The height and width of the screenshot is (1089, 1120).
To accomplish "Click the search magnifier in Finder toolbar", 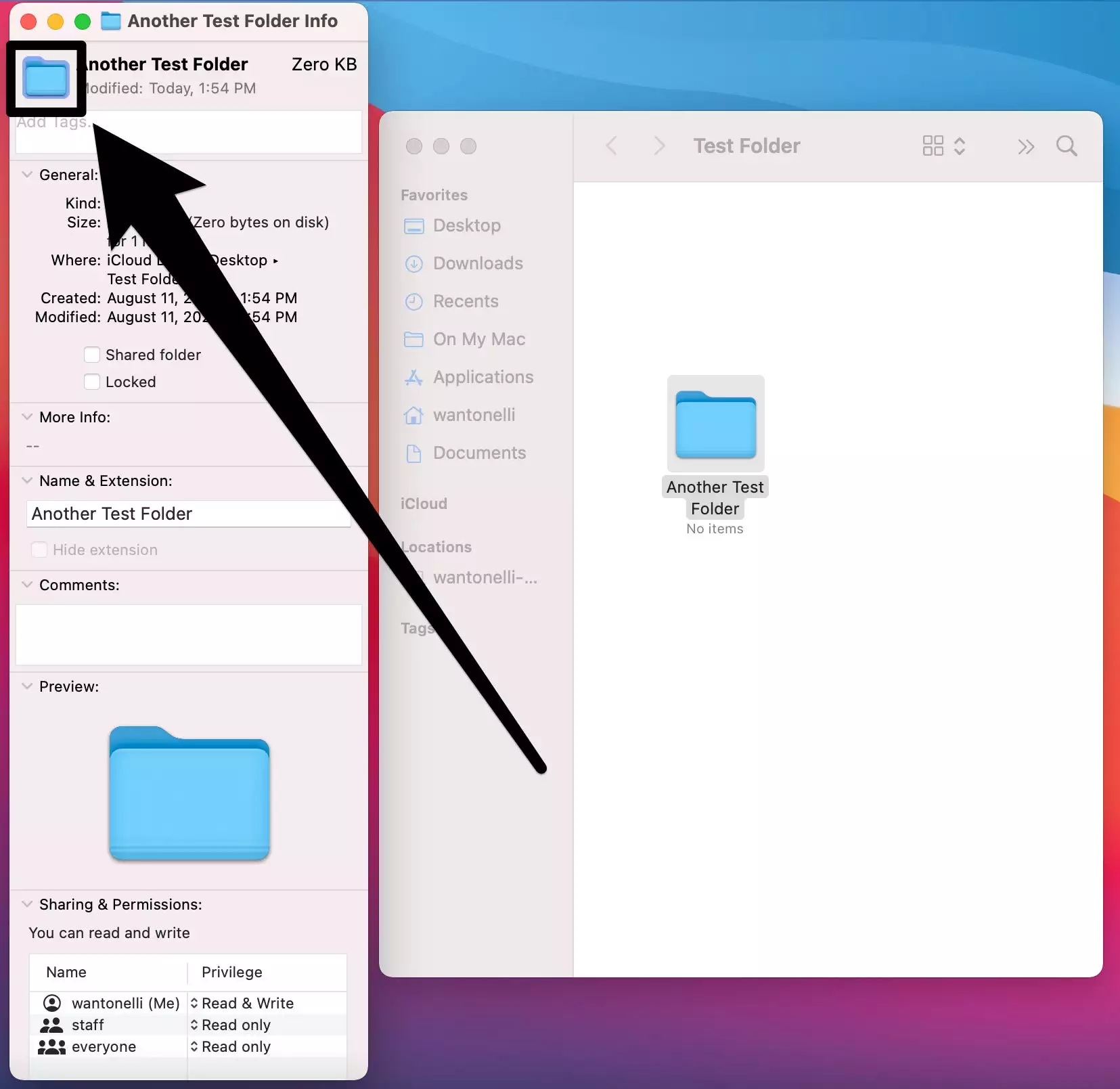I will 1067,146.
